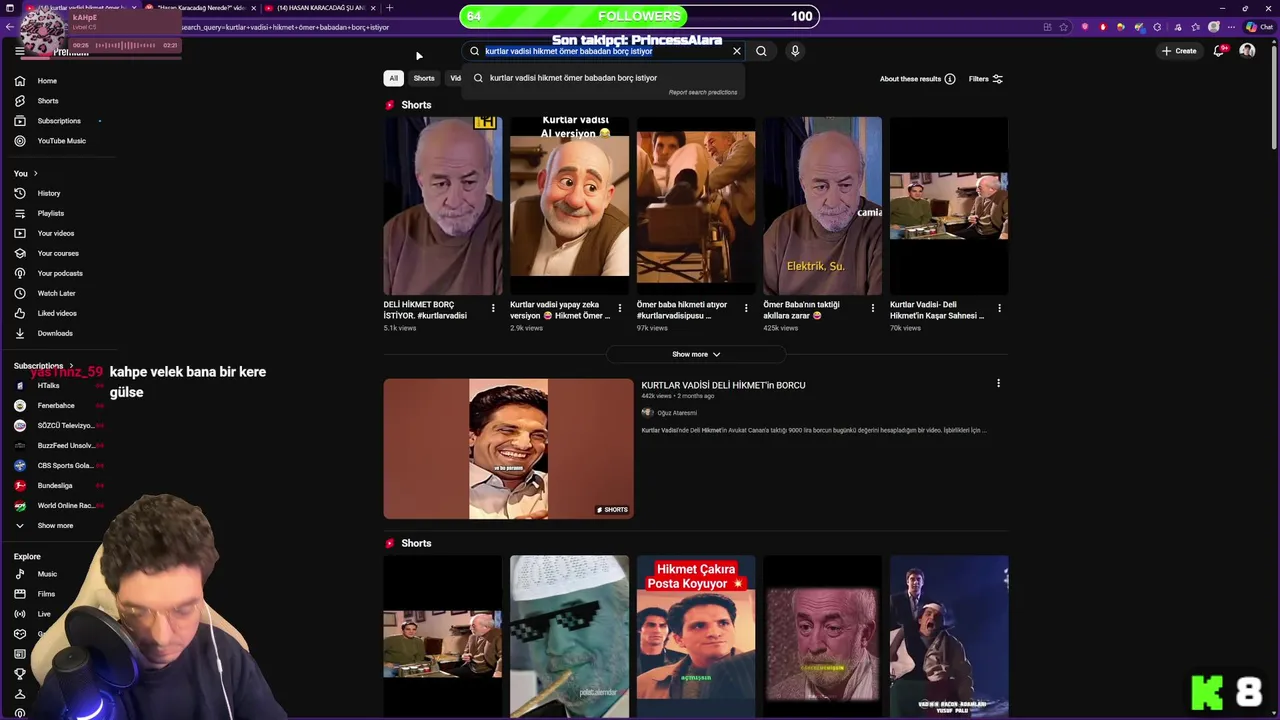Image resolution: width=1280 pixels, height=720 pixels.
Task: Click the About these results info icon
Action: click(950, 79)
